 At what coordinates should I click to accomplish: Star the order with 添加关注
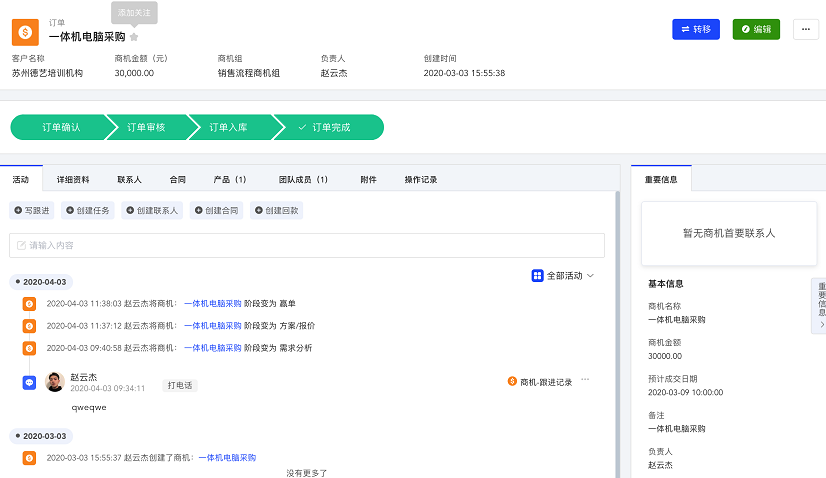(x=134, y=37)
